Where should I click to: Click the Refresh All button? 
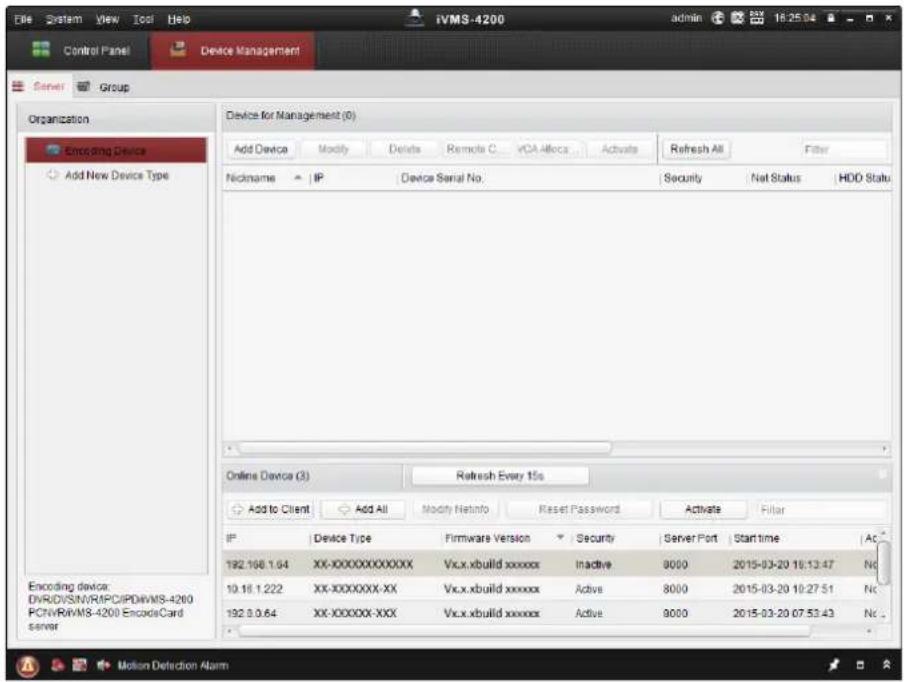[x=696, y=149]
